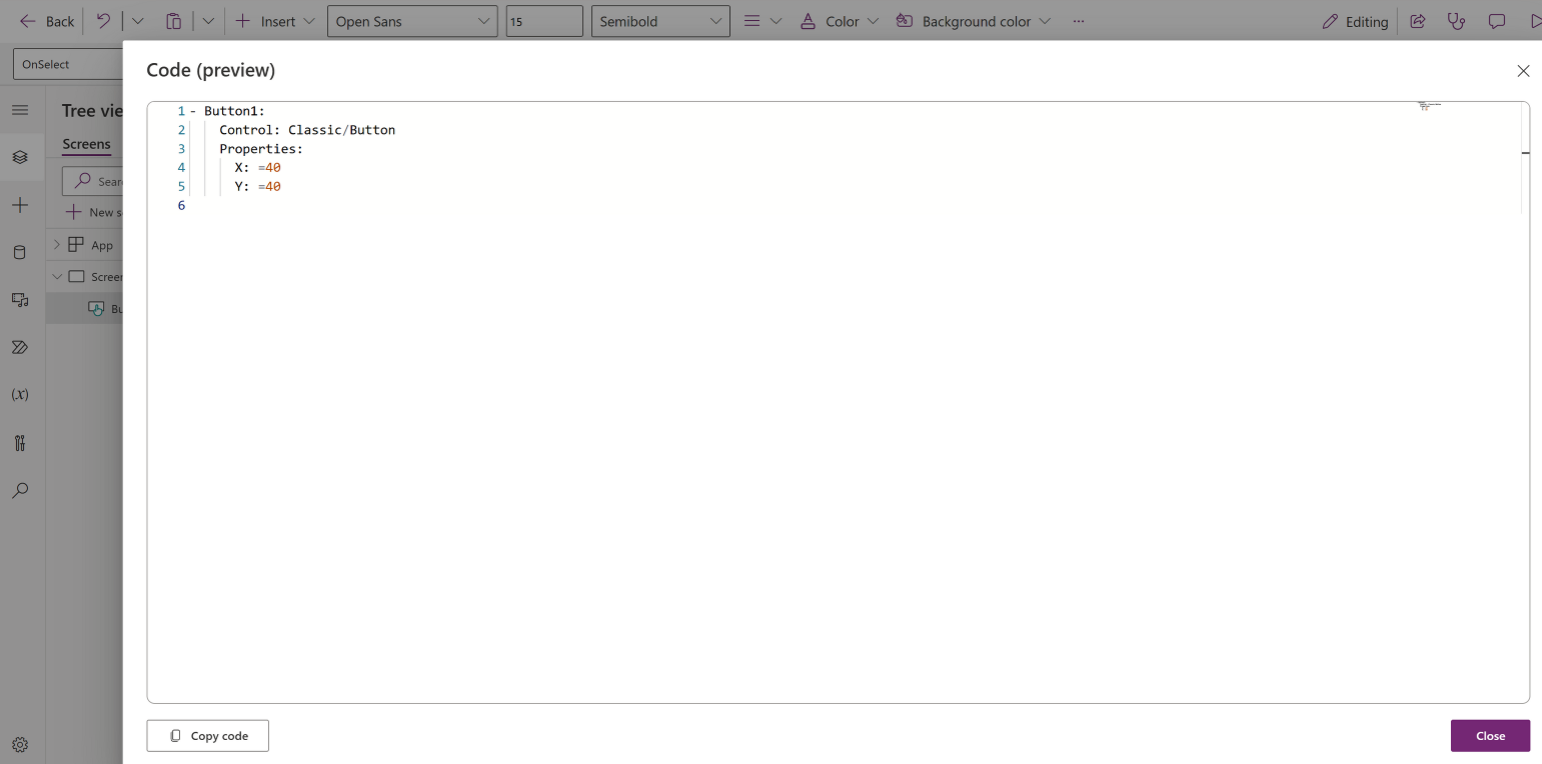Image resolution: width=1542 pixels, height=764 pixels.
Task: Switch to the Screens tab
Action: (x=86, y=144)
